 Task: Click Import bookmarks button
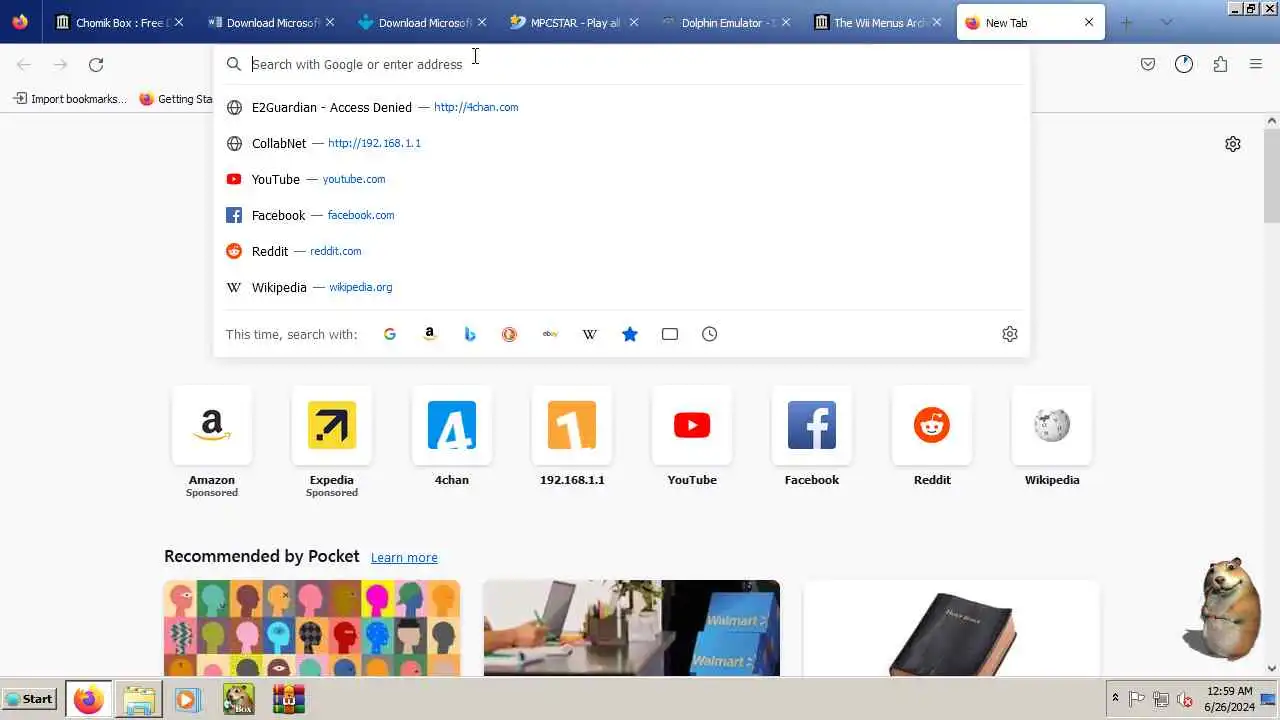[x=70, y=99]
